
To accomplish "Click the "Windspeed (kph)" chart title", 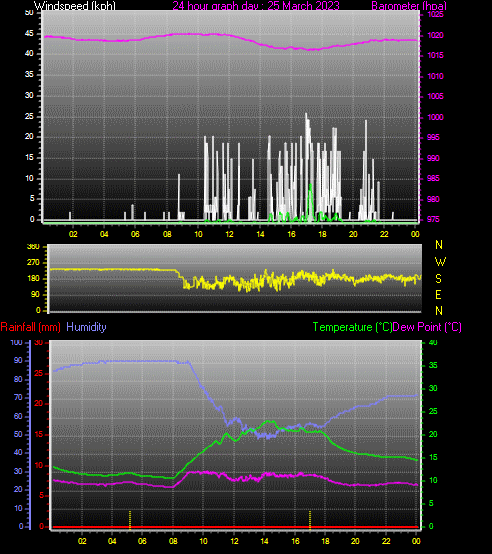I will [75, 6].
